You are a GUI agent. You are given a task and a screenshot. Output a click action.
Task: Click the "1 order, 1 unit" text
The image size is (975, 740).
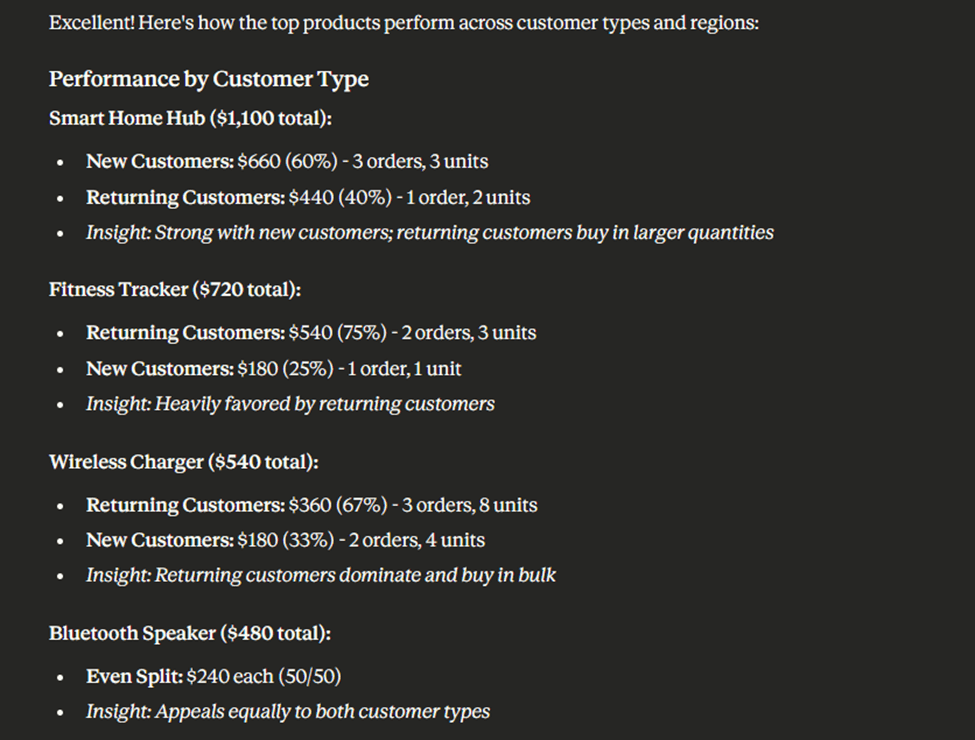(404, 368)
